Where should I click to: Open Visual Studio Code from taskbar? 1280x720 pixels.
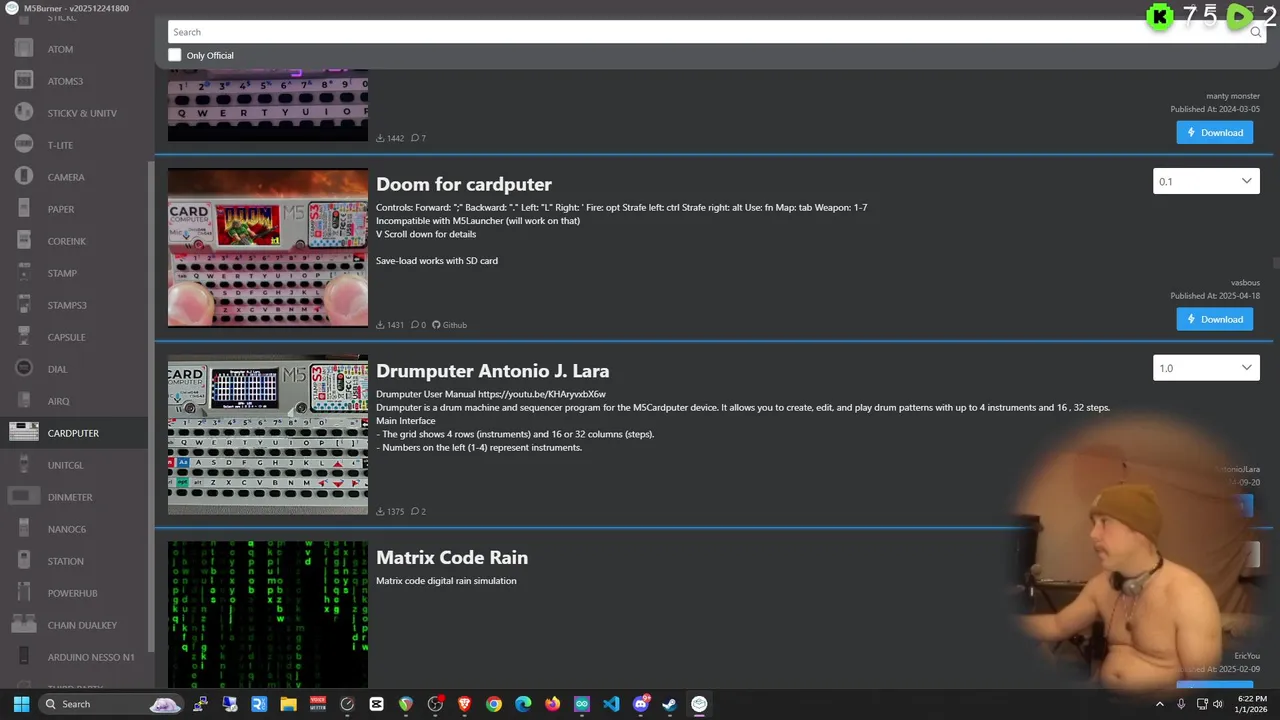[611, 704]
